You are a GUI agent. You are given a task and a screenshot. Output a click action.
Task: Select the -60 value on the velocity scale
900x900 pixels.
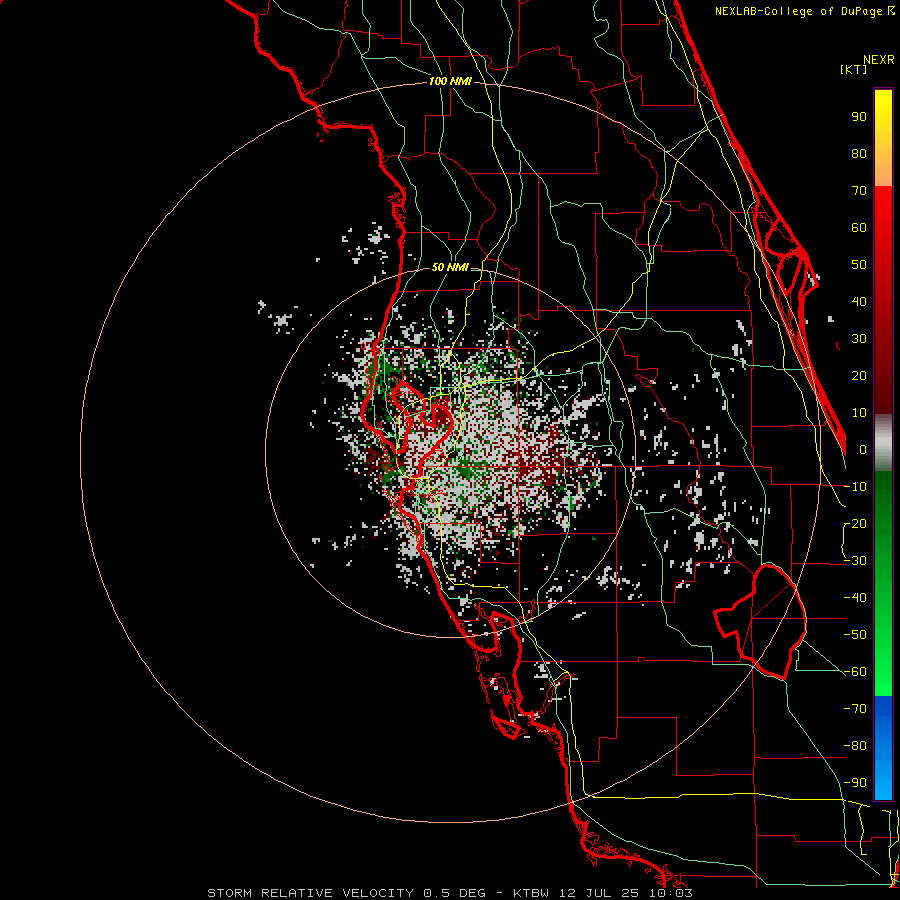coord(855,672)
